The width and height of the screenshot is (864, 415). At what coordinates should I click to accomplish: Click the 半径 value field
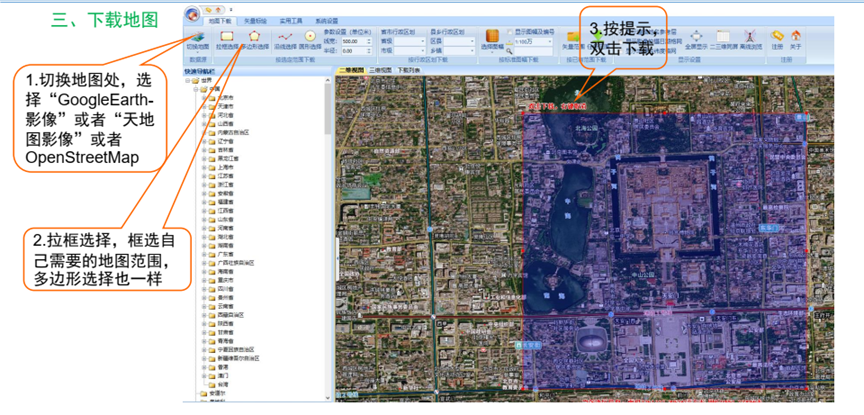354,51
